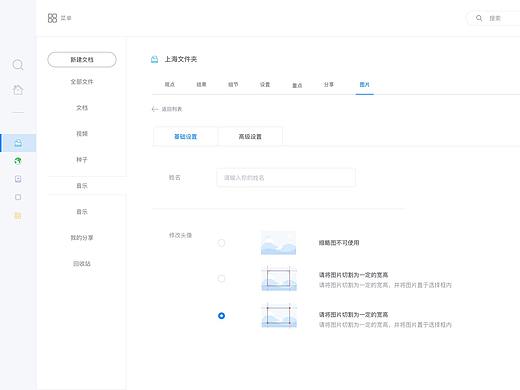
Task: Select the unselected radio for 请将图片切割为一定的宽高
Action: [221, 278]
